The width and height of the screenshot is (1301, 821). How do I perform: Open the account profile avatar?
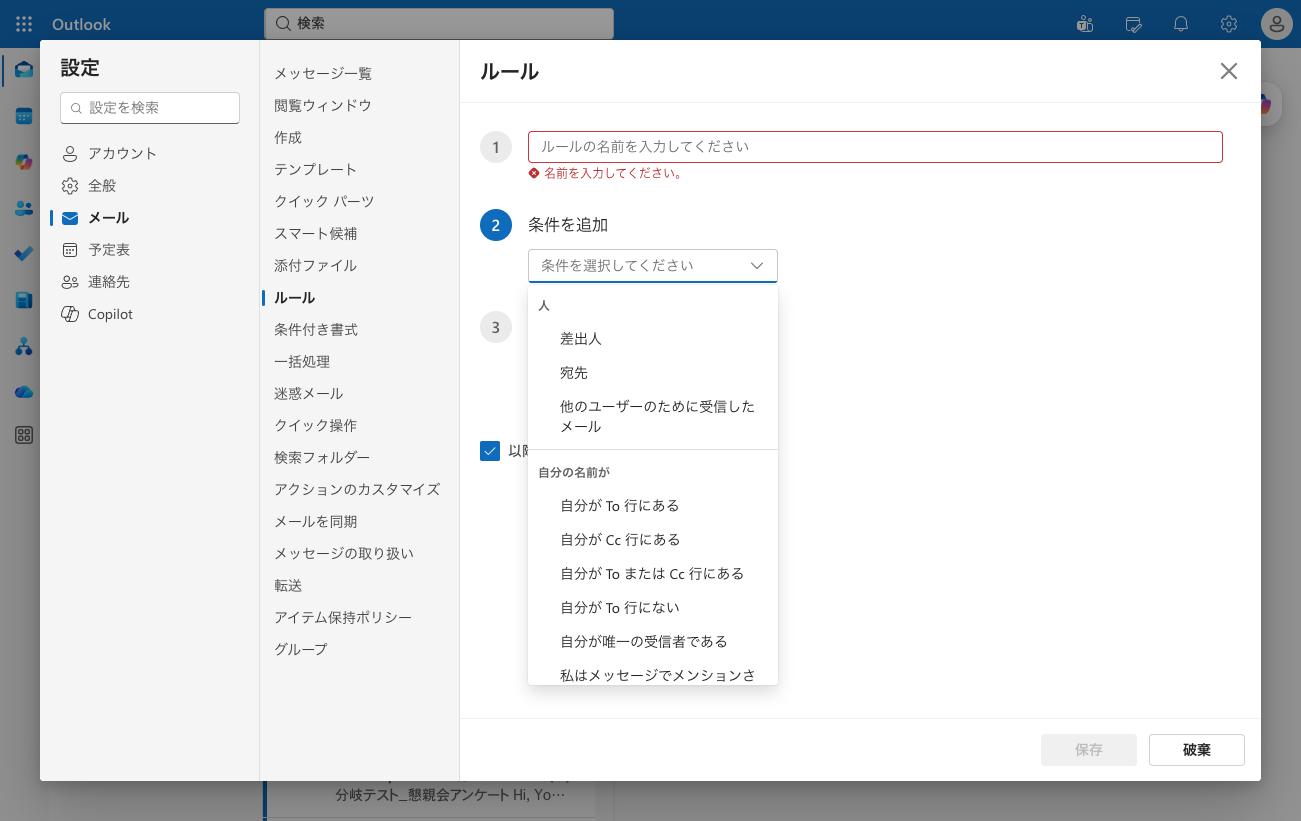pyautogui.click(x=1277, y=24)
